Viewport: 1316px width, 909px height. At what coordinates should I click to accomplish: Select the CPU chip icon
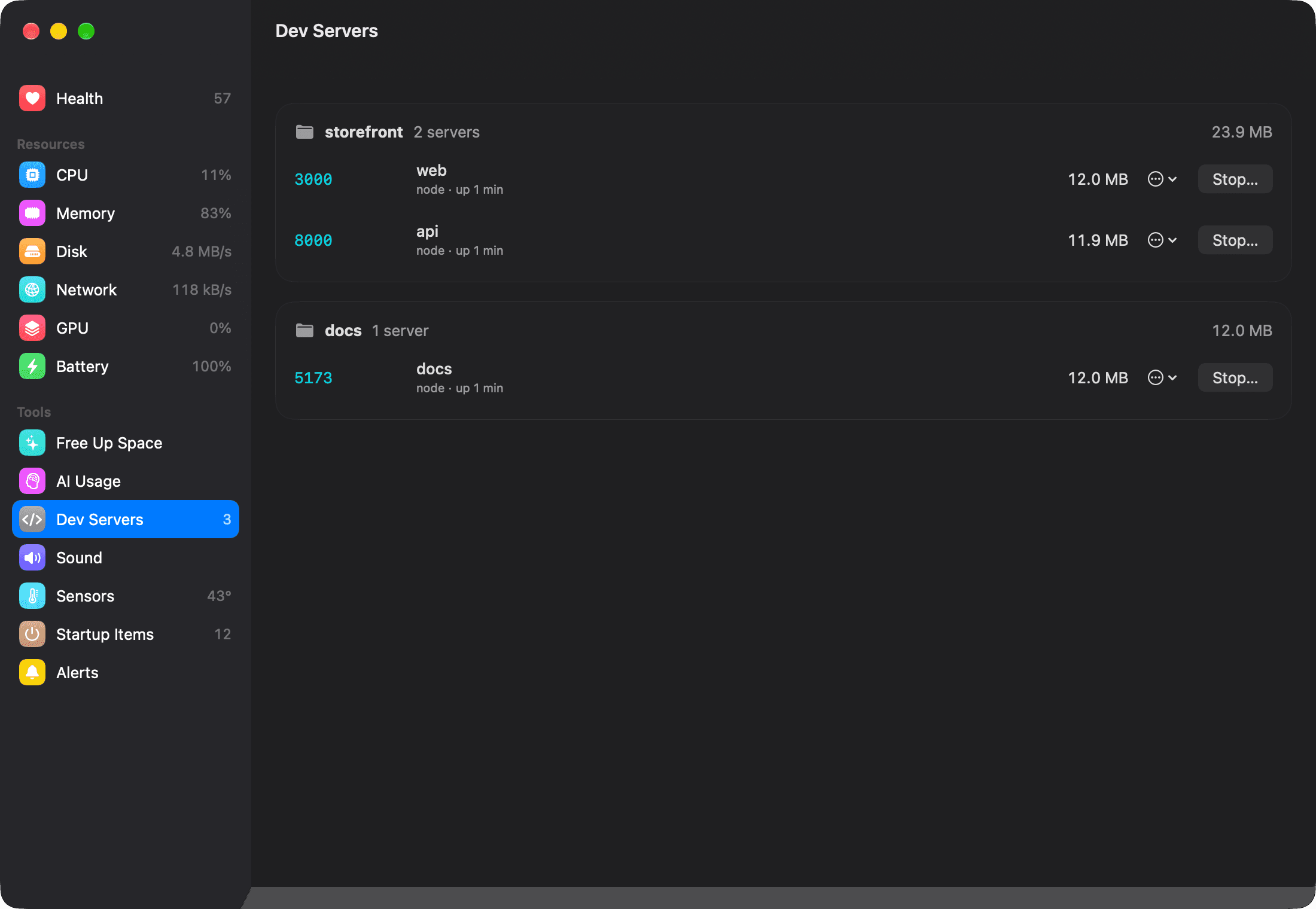tap(32, 175)
